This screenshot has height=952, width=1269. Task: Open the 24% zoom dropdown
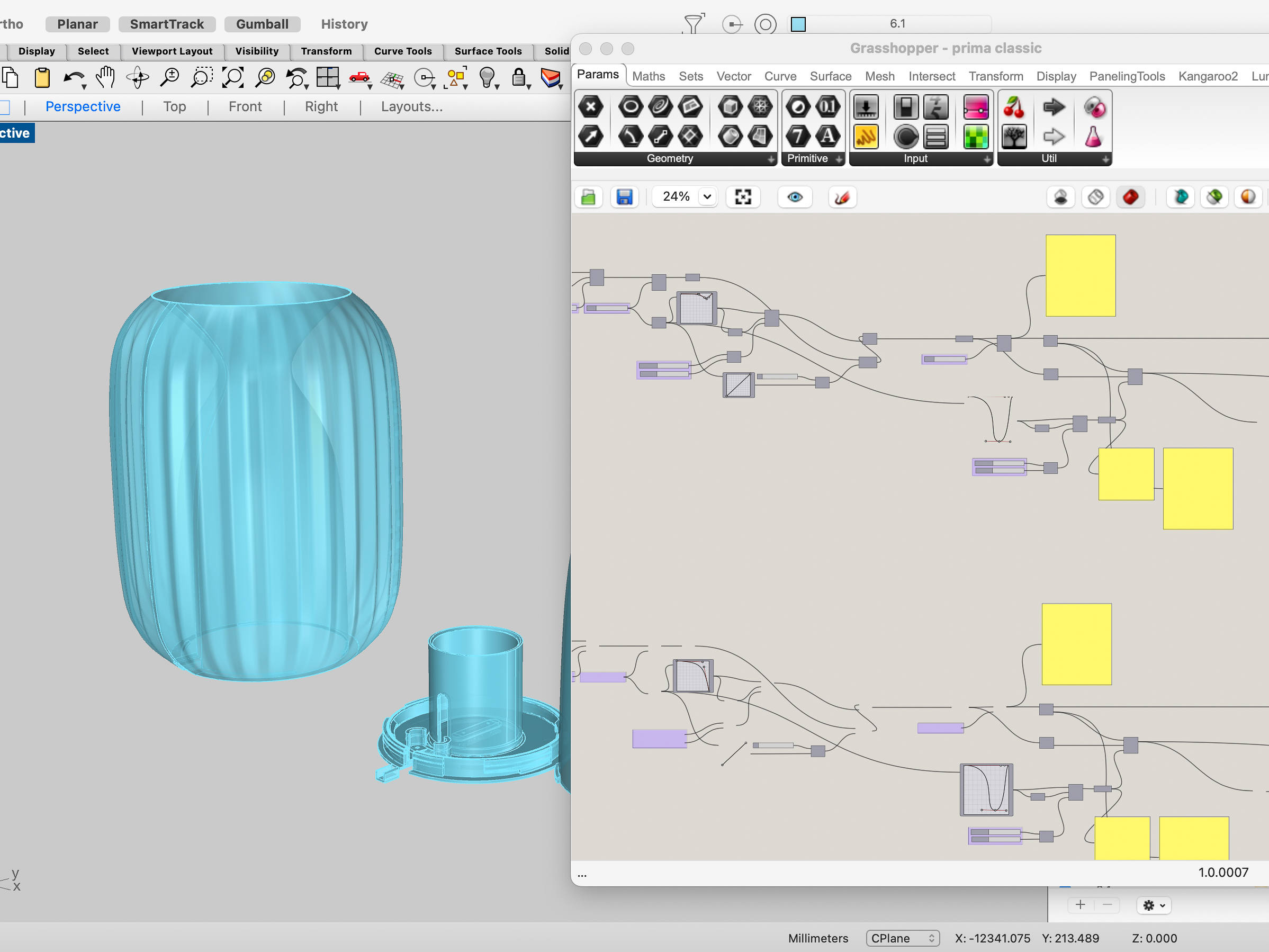pyautogui.click(x=707, y=197)
